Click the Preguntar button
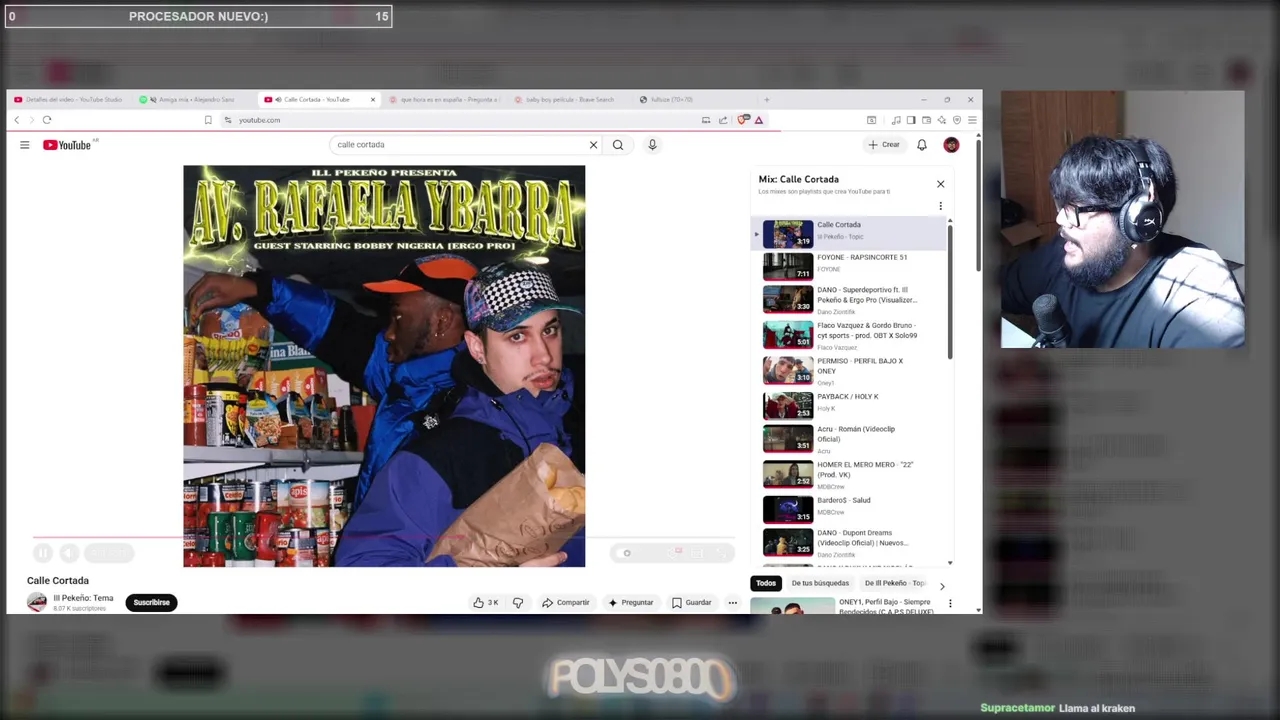The image size is (1280, 720). tap(631, 603)
